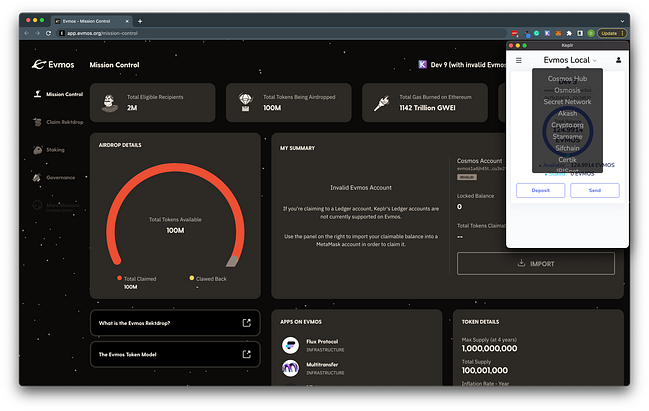Go to Claim Rektdrop in the sidebar
This screenshot has width=649, height=411.
(58, 122)
